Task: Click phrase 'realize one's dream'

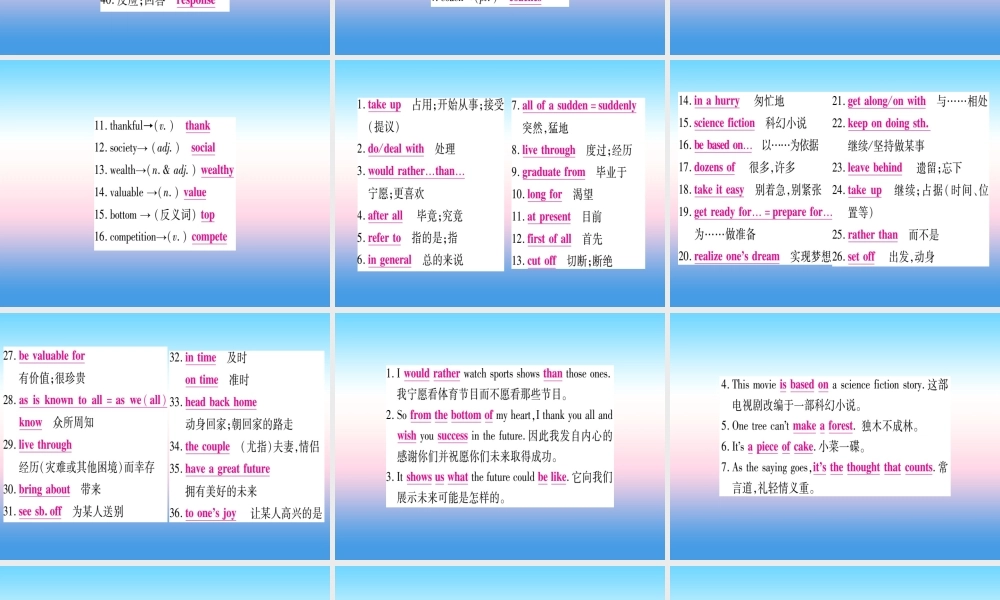Action: click(737, 256)
